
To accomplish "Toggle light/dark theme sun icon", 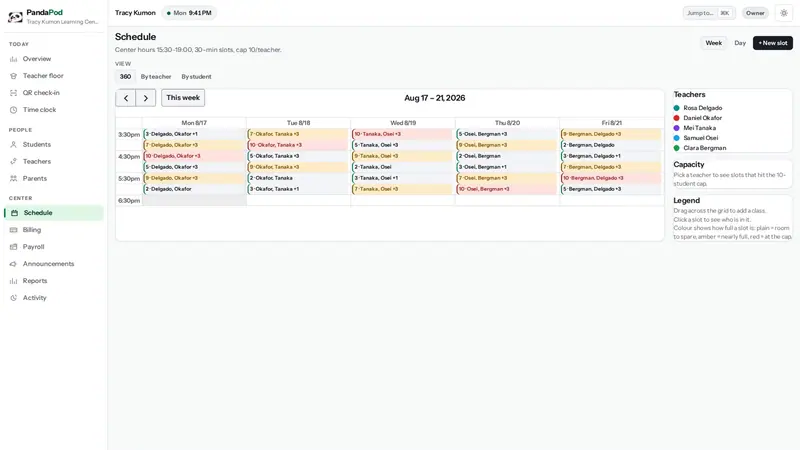I will [784, 13].
